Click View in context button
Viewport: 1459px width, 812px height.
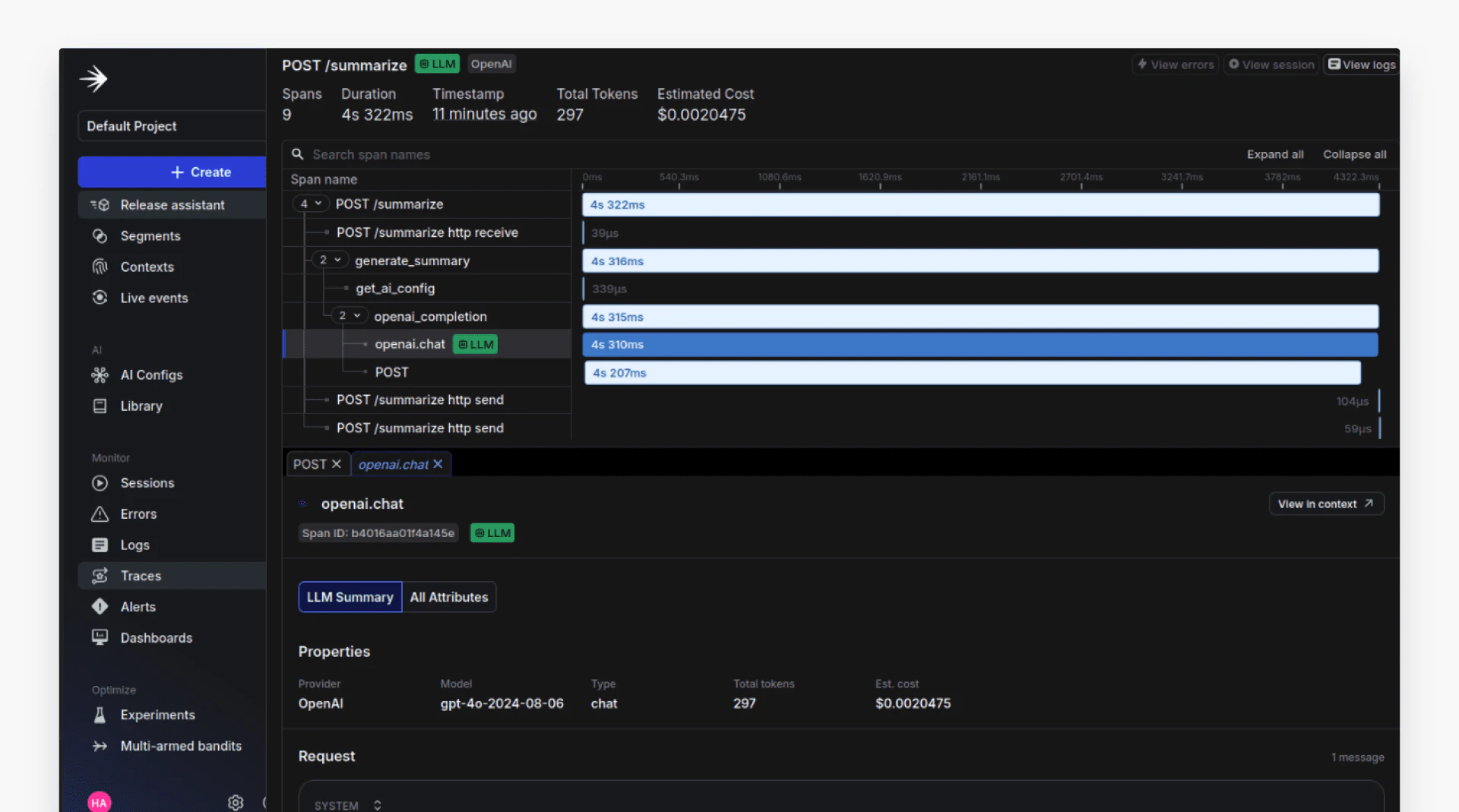(x=1326, y=504)
